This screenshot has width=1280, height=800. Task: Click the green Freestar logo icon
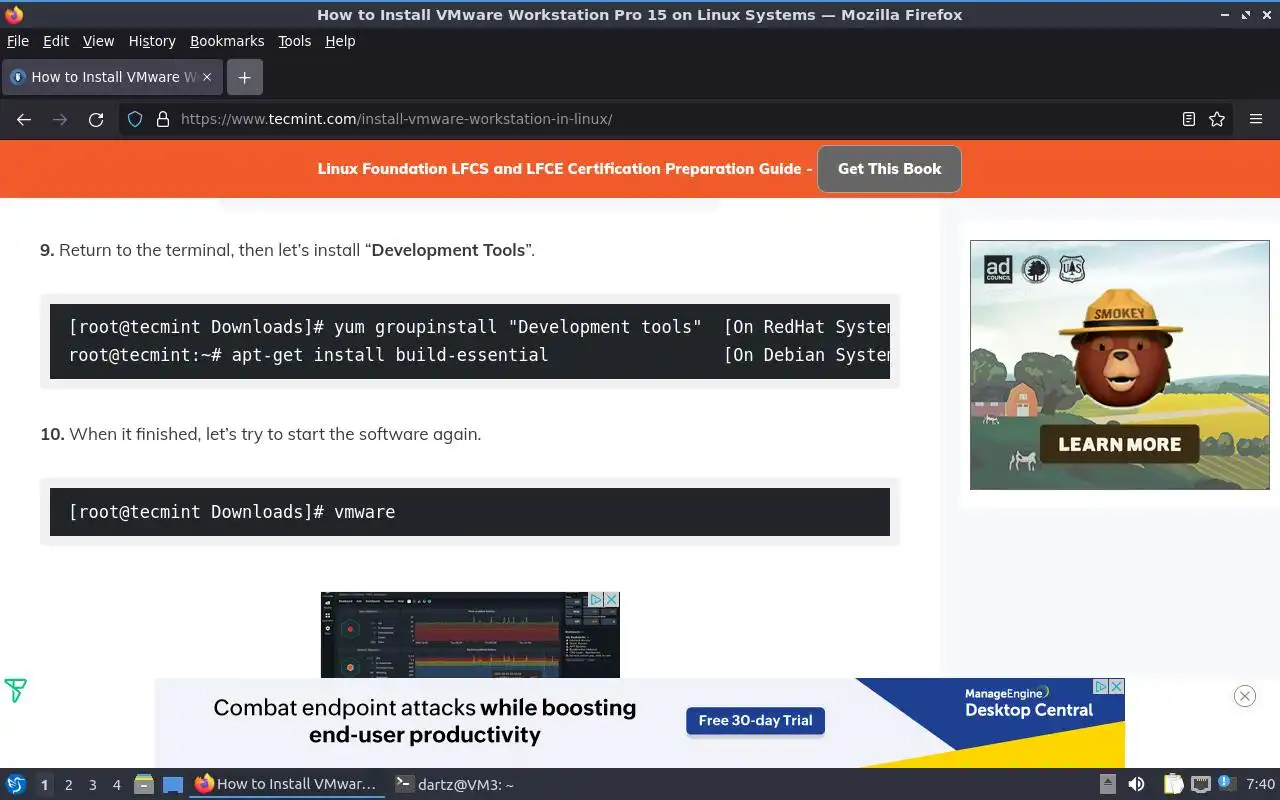(15, 691)
